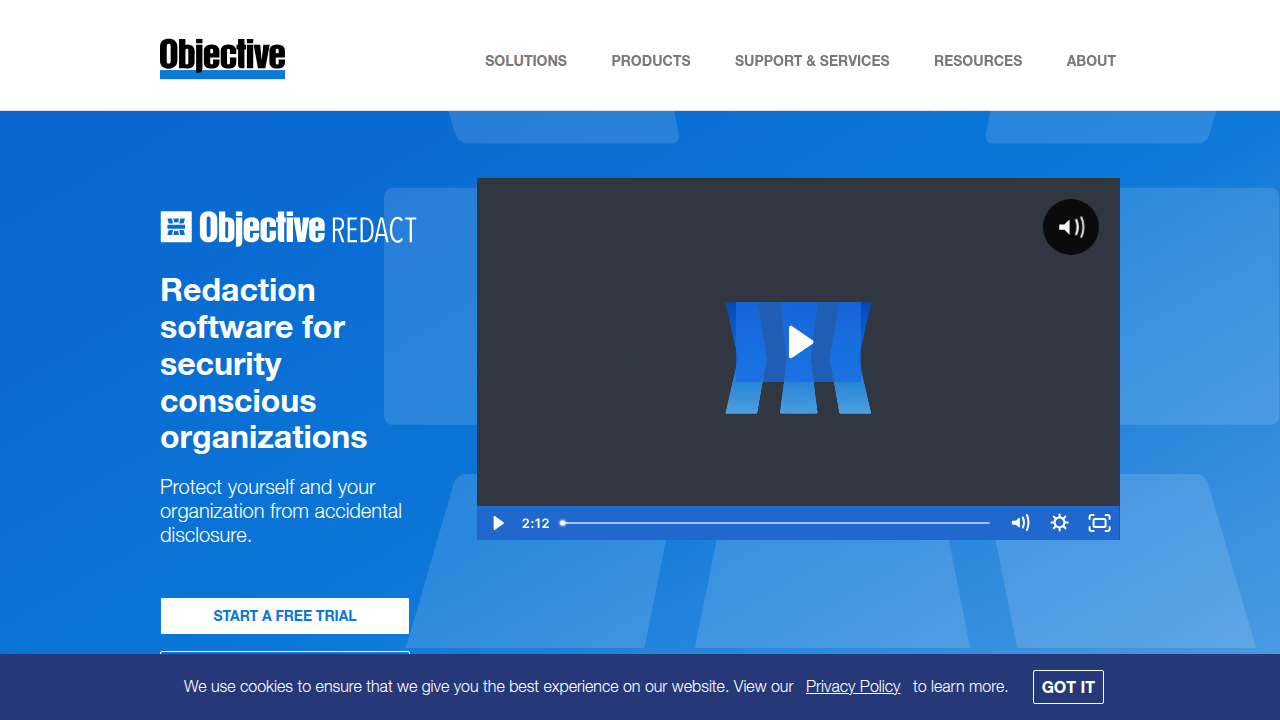The image size is (1280, 720).
Task: Play the video with the center play button
Action: pyautogui.click(x=799, y=342)
